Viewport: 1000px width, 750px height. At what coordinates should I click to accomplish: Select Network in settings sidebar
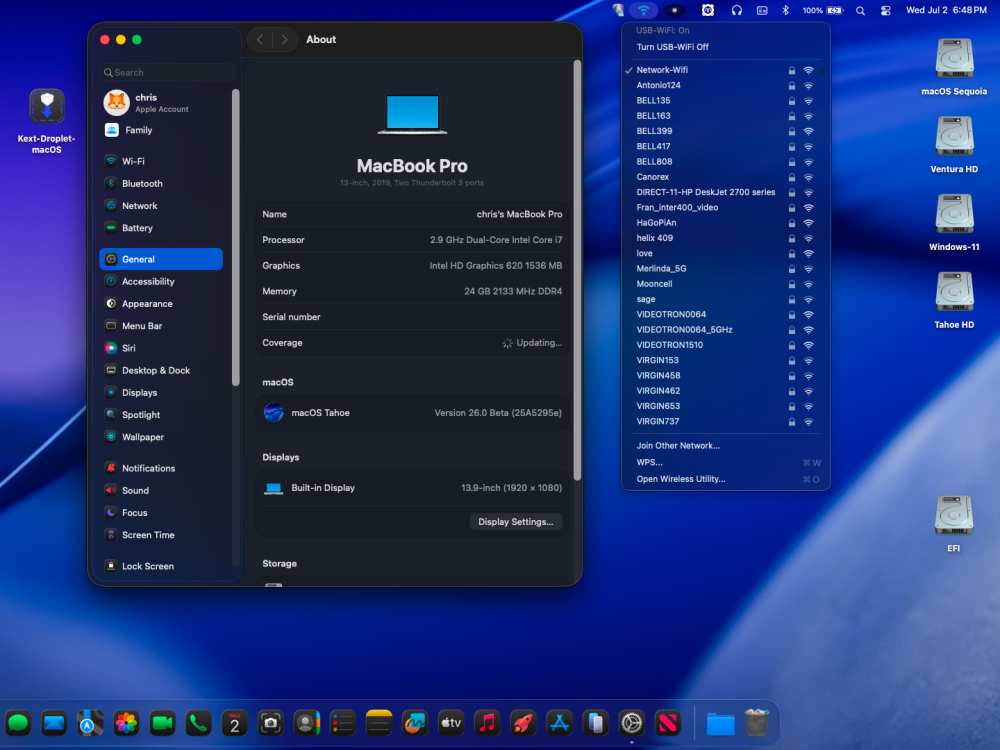pyautogui.click(x=161, y=206)
